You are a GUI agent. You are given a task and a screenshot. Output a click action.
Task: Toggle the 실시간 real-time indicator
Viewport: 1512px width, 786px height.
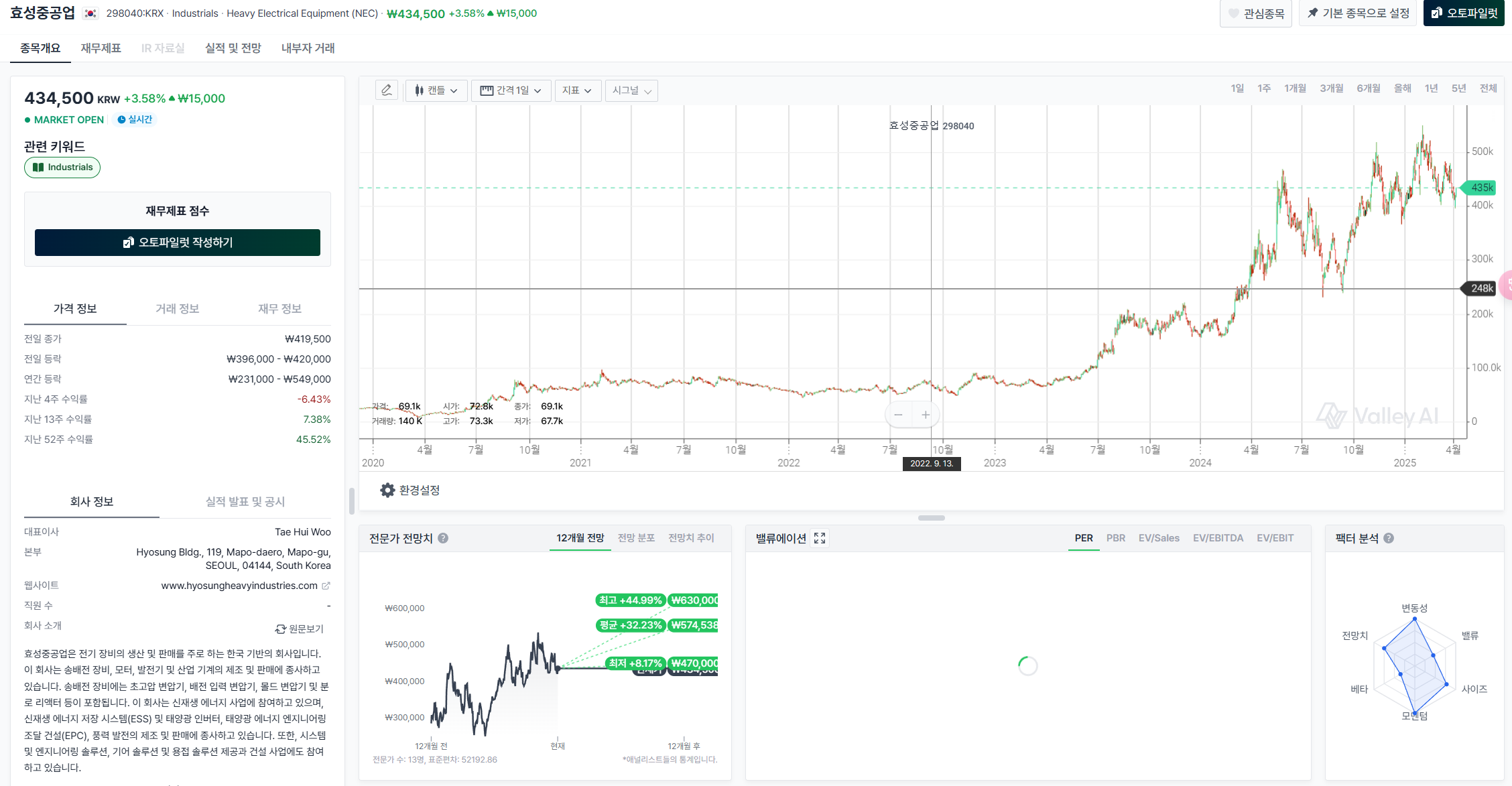coord(135,119)
